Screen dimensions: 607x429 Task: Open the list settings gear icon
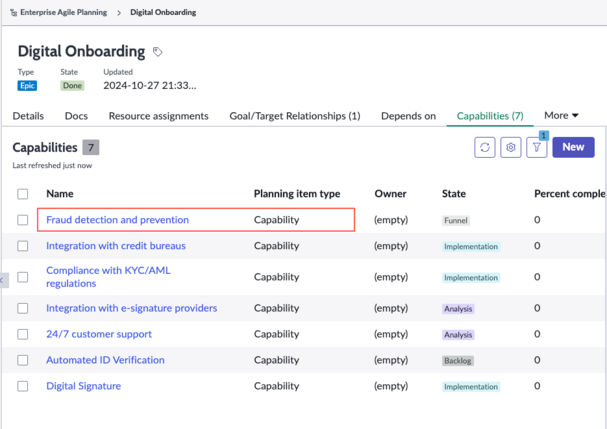(x=511, y=147)
